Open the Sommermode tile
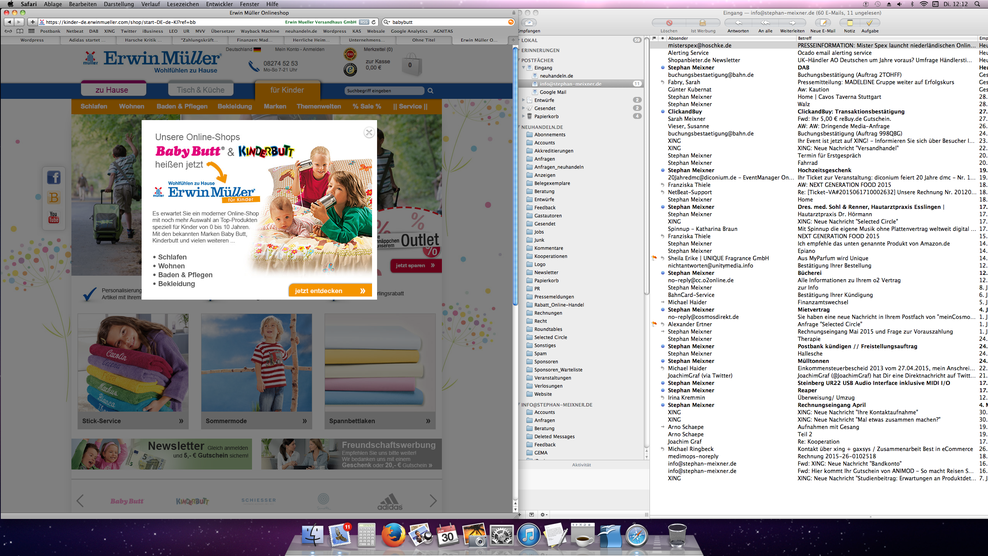988x556 pixels. coord(256,371)
